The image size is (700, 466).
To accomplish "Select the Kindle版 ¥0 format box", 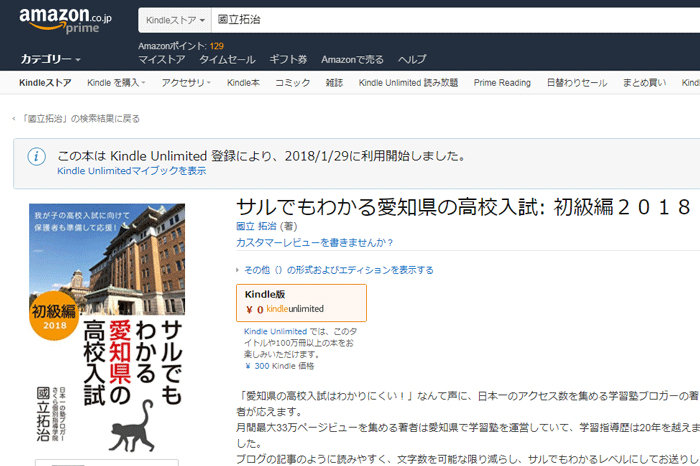I will click(301, 302).
